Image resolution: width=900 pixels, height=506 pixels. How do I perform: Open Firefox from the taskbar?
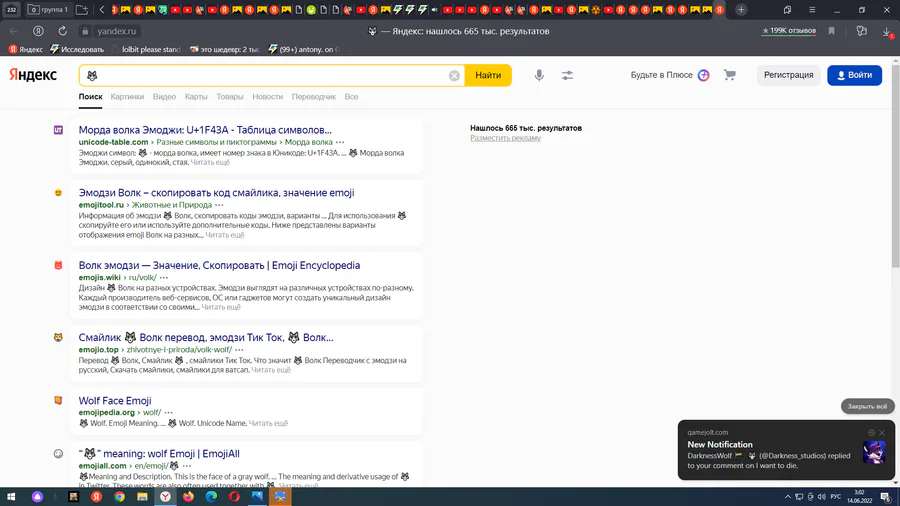coord(188,497)
